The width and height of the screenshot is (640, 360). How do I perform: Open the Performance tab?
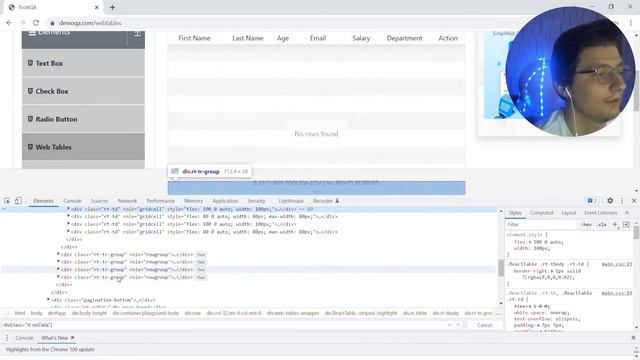[160, 201]
